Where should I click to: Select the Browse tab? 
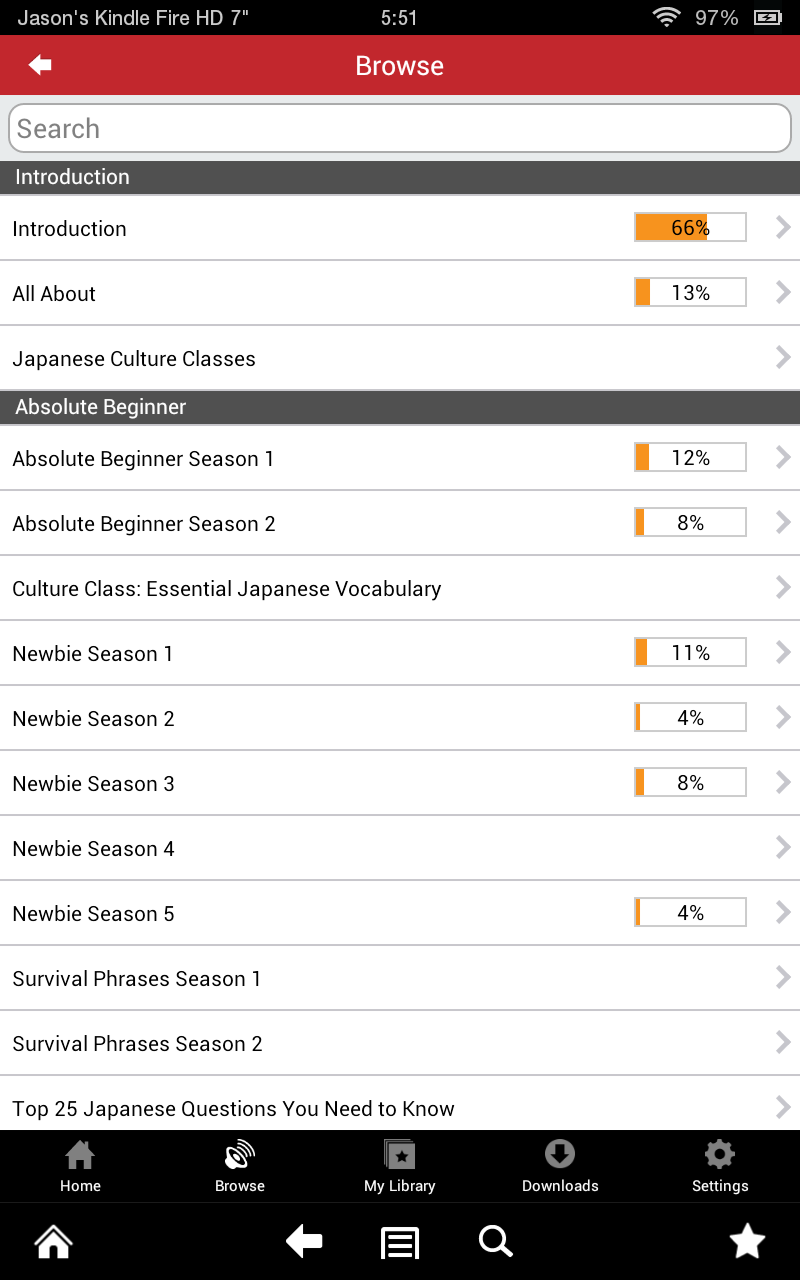[x=240, y=1166]
